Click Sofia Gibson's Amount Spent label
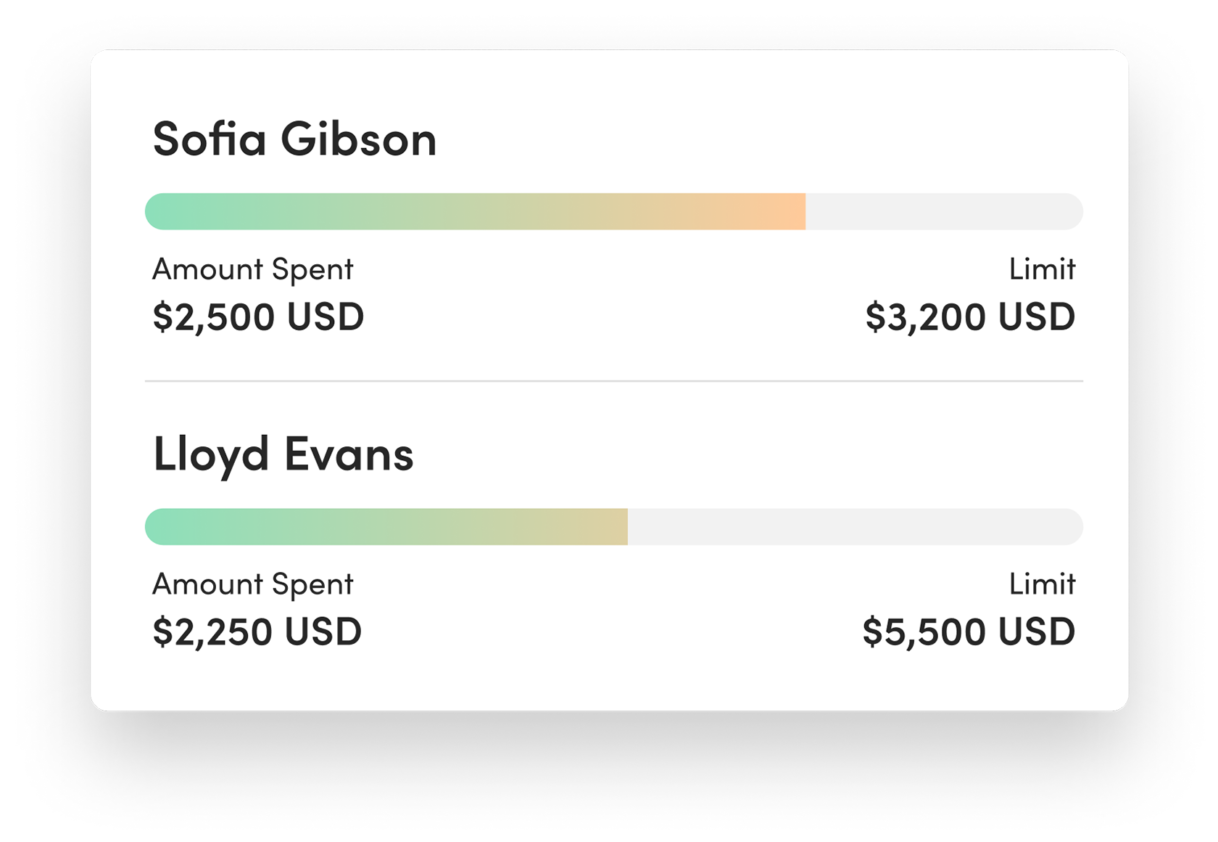The width and height of the screenshot is (1218, 842). click(x=253, y=269)
